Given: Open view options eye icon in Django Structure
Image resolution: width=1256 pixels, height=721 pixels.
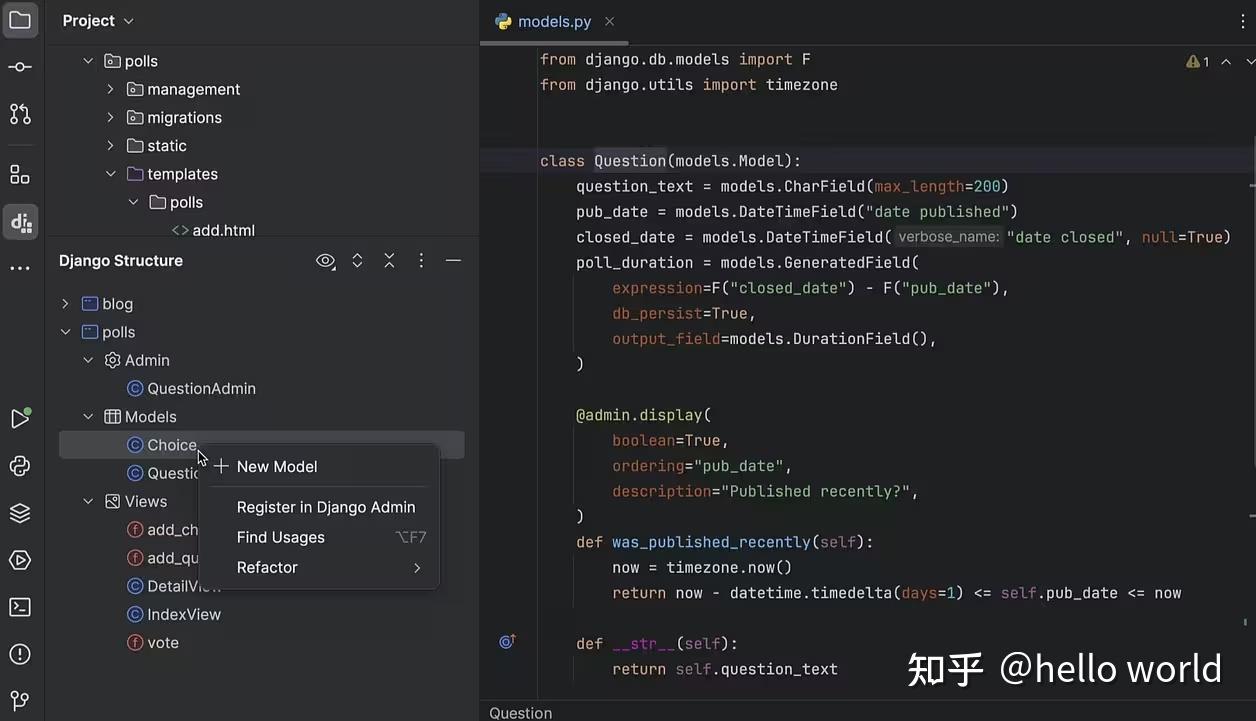Looking at the screenshot, I should (325, 261).
